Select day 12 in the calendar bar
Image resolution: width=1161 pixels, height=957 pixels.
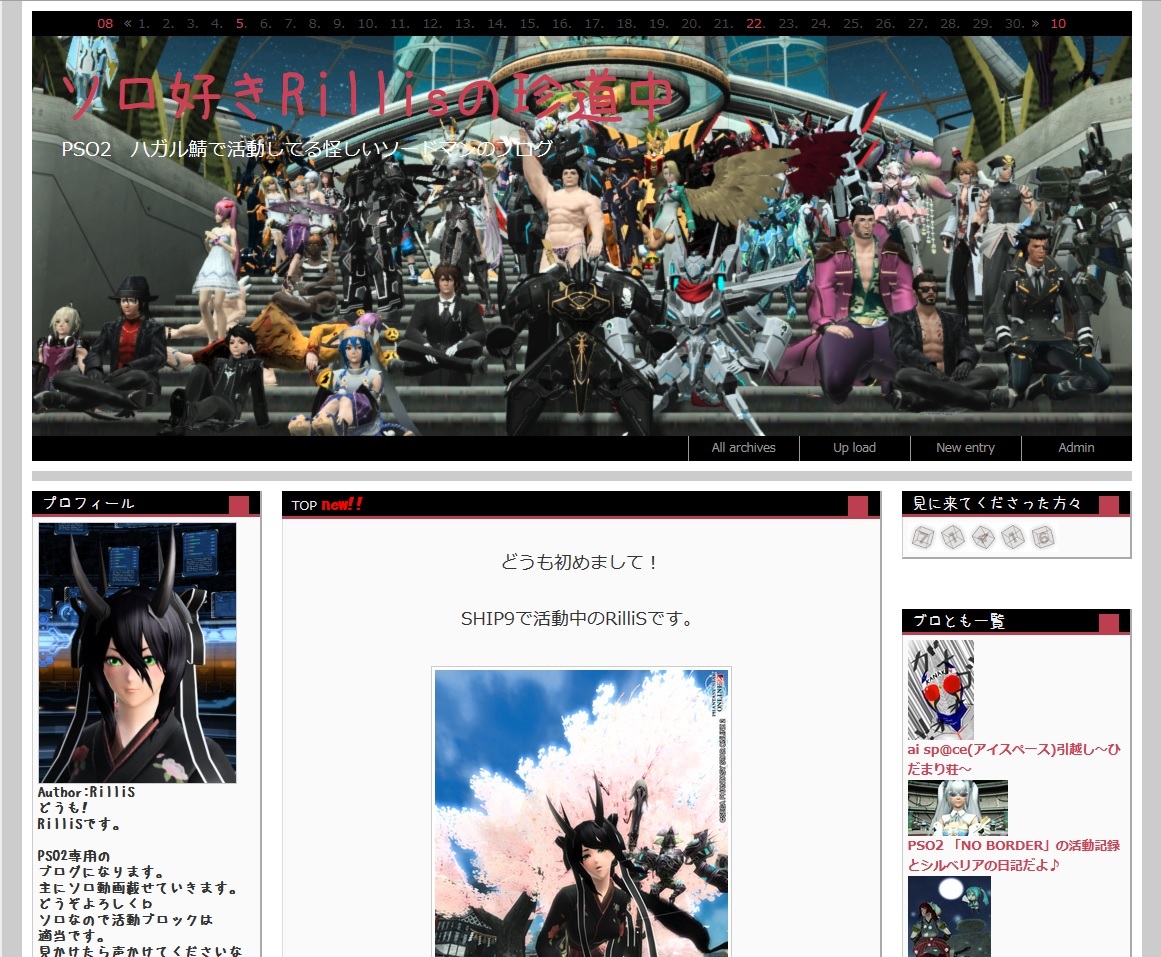(x=432, y=24)
